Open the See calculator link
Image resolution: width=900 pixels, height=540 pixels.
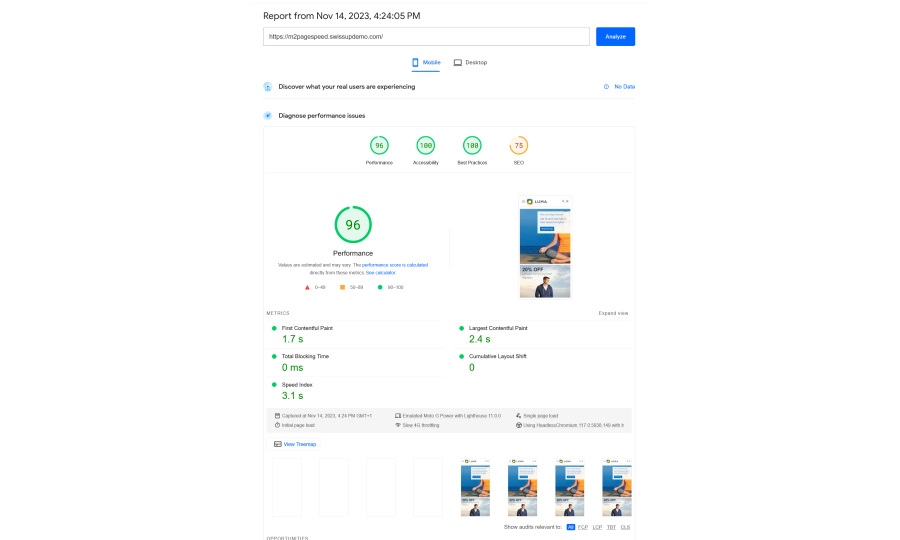coord(380,272)
